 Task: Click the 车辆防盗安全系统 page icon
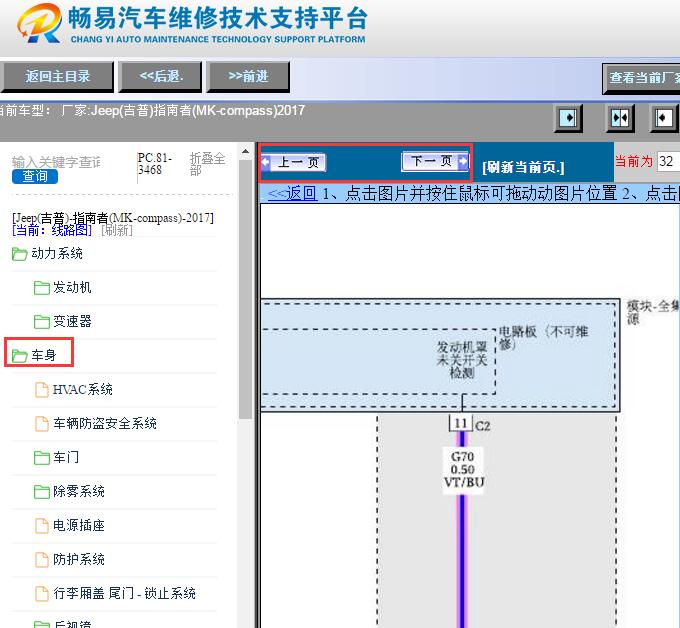(42, 423)
